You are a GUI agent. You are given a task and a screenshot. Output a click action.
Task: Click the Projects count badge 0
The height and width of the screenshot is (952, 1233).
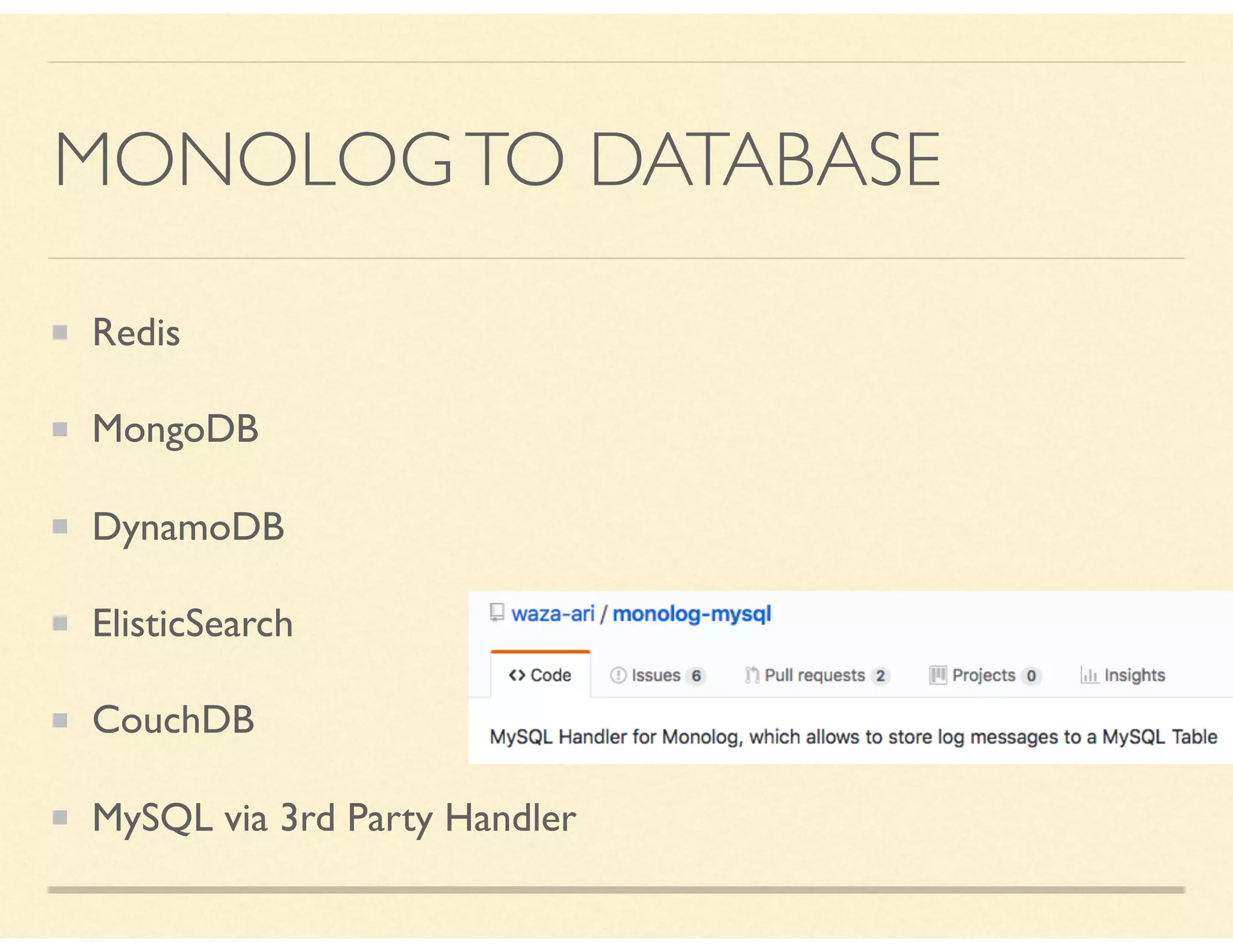point(1031,676)
